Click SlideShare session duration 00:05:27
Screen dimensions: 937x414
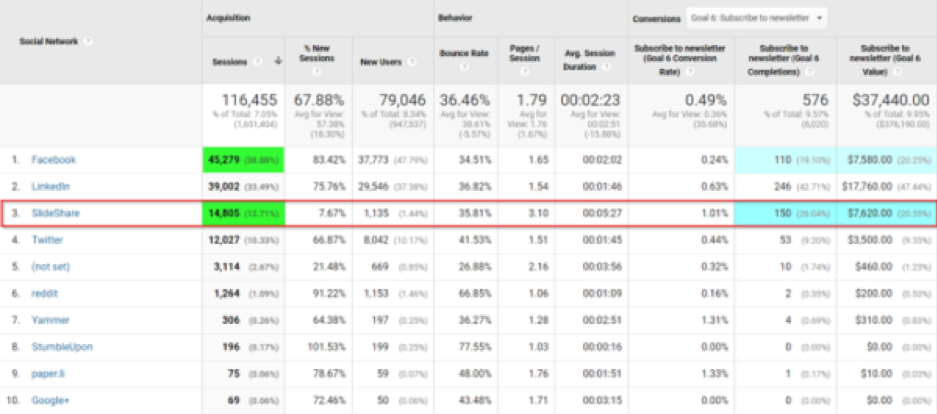coord(603,213)
